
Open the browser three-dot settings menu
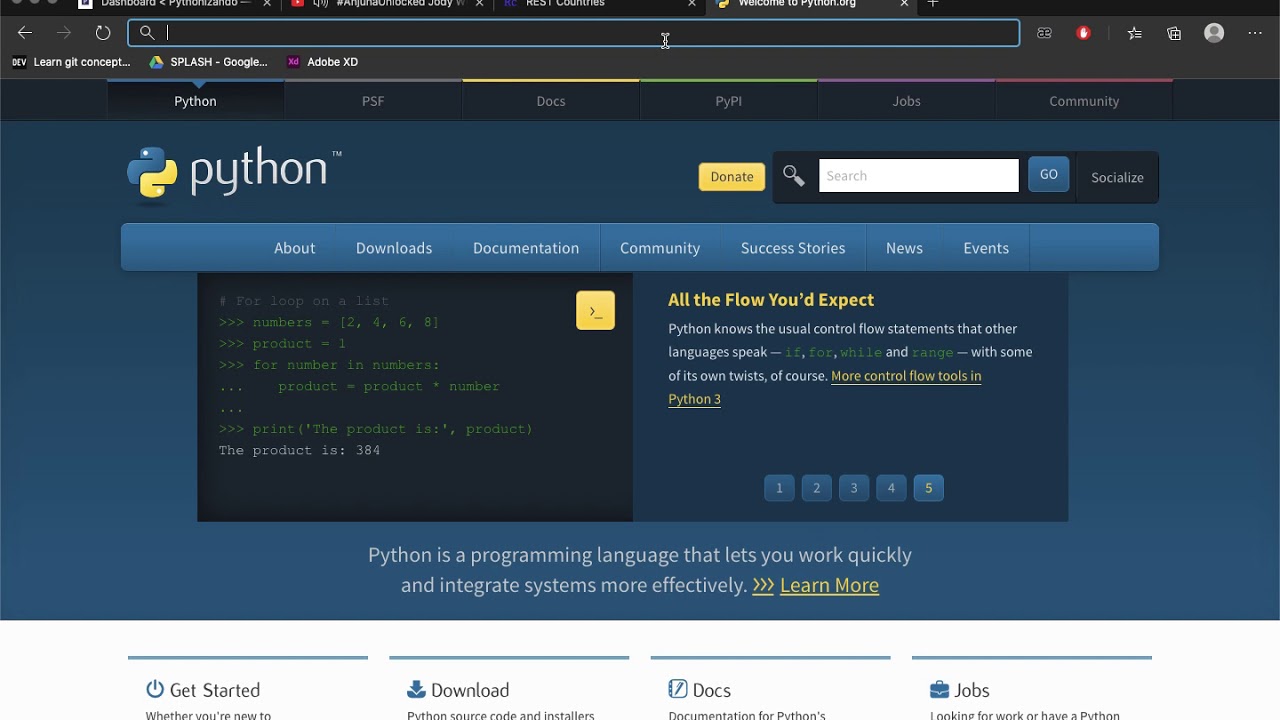click(x=1255, y=33)
